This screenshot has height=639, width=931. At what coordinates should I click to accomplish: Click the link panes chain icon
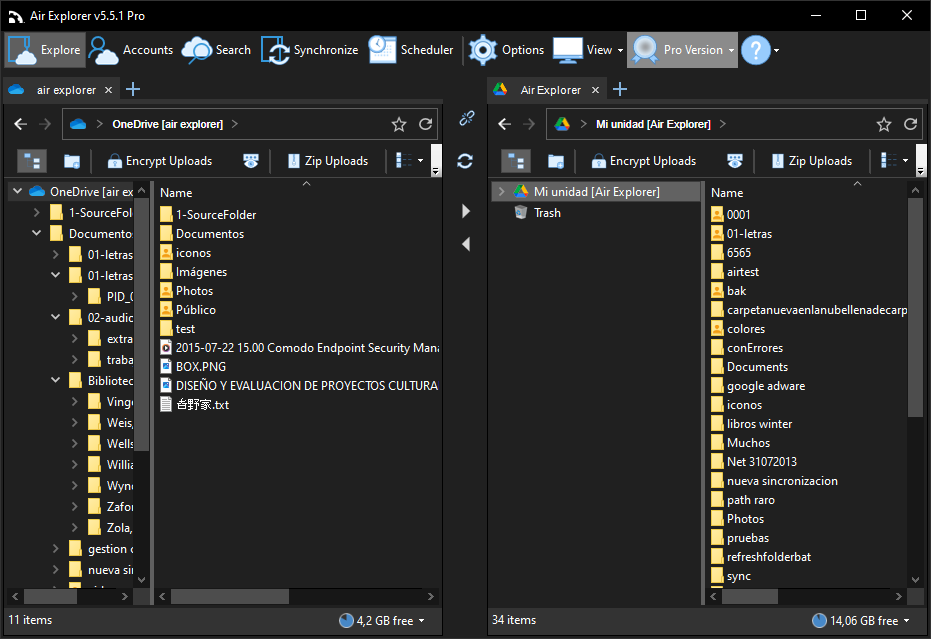click(466, 118)
